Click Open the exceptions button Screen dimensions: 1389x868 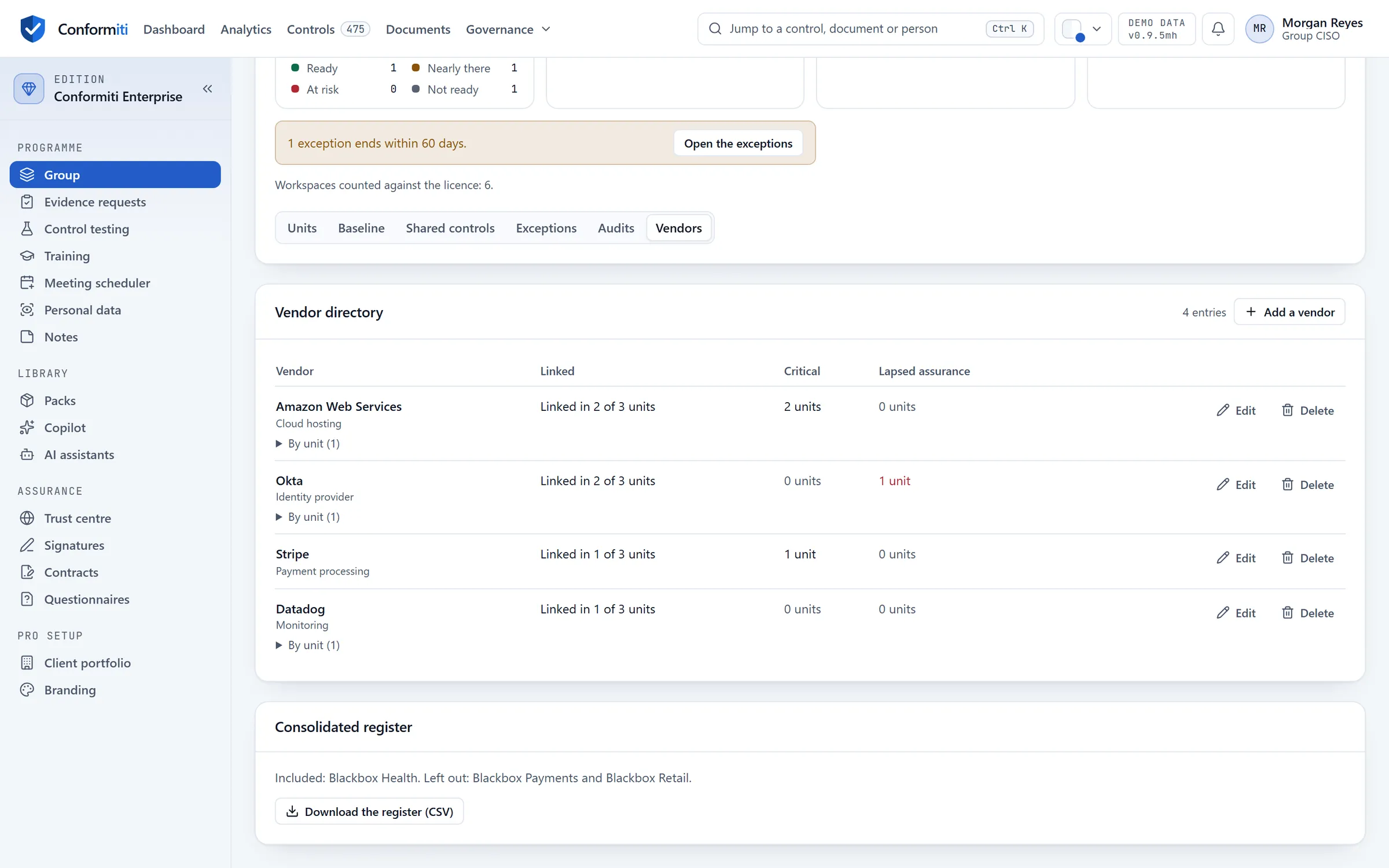(738, 143)
